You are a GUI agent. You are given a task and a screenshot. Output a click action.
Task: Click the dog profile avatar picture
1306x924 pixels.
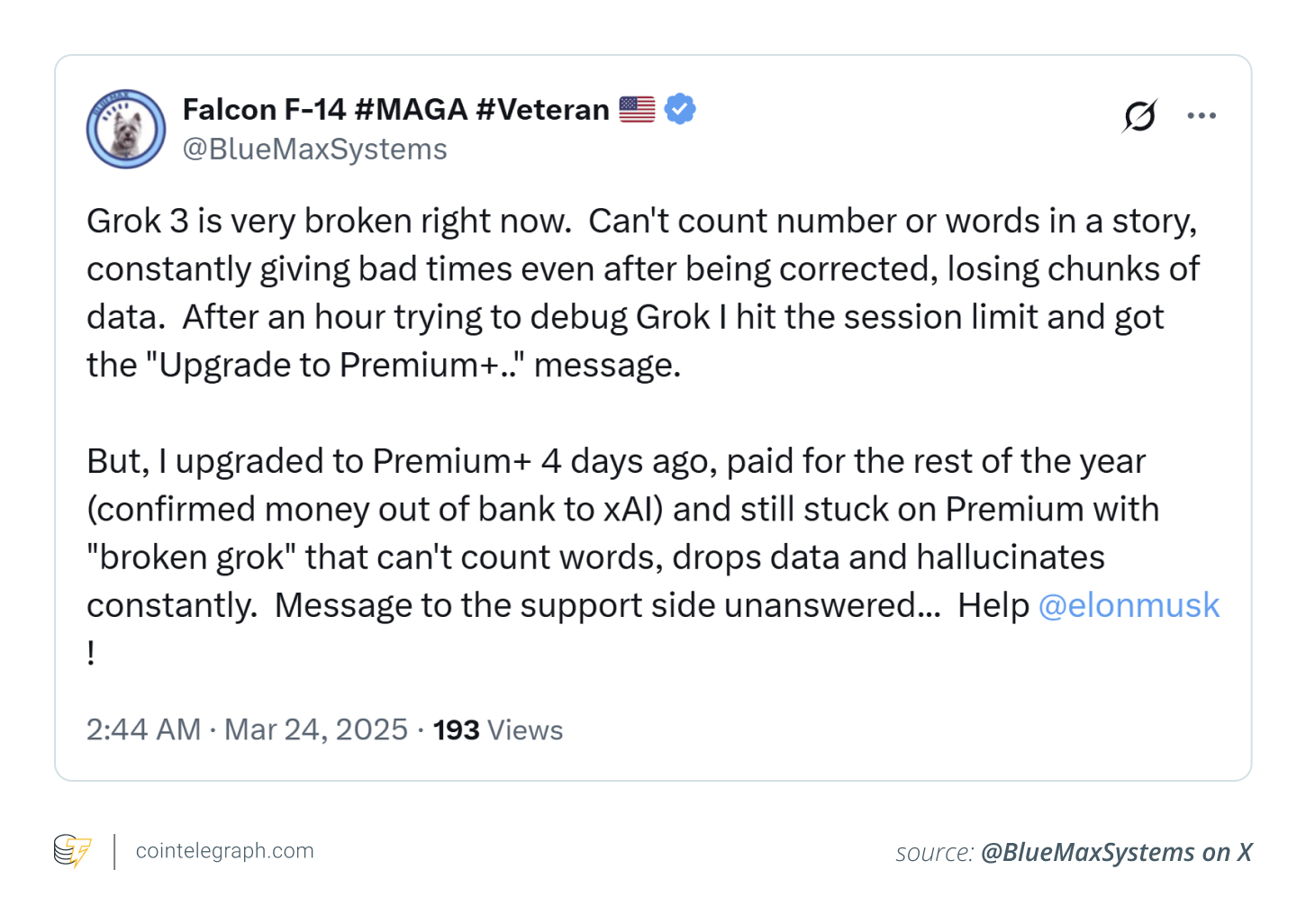126,129
